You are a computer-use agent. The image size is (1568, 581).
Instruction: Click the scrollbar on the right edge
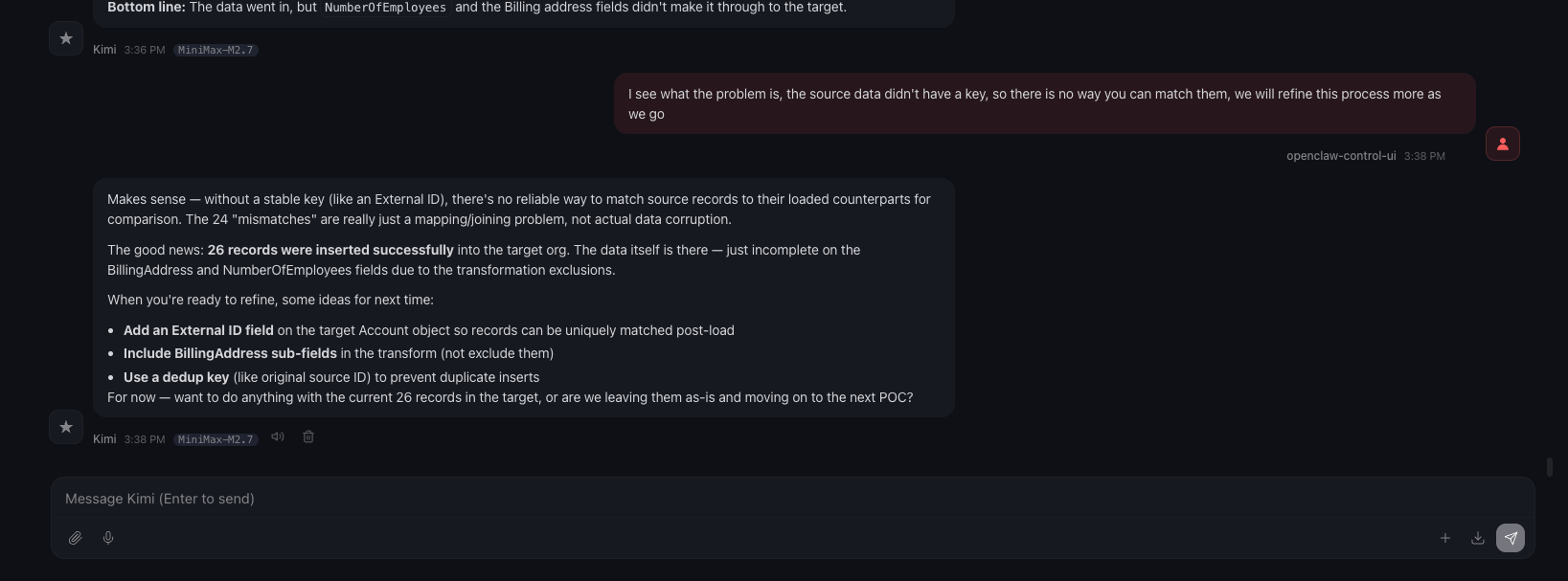pos(1552,469)
